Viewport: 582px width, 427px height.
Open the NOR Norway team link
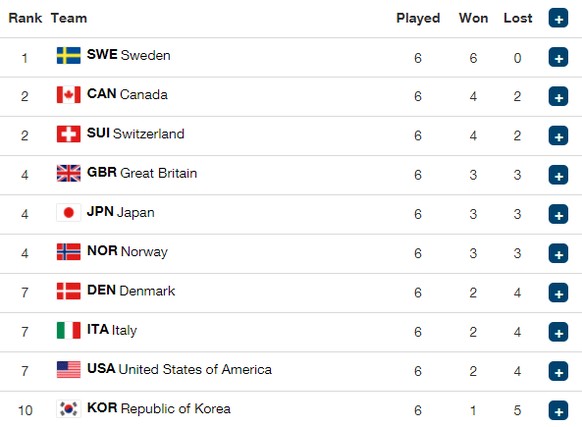coord(127,251)
